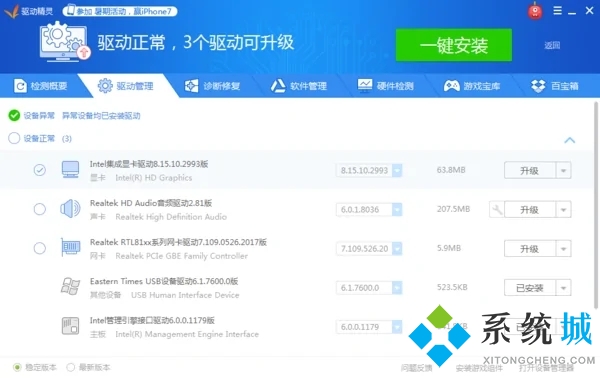Screen dimensions: 600x378
Task: Open the 诊断修复 tab
Action: [x=212, y=86]
